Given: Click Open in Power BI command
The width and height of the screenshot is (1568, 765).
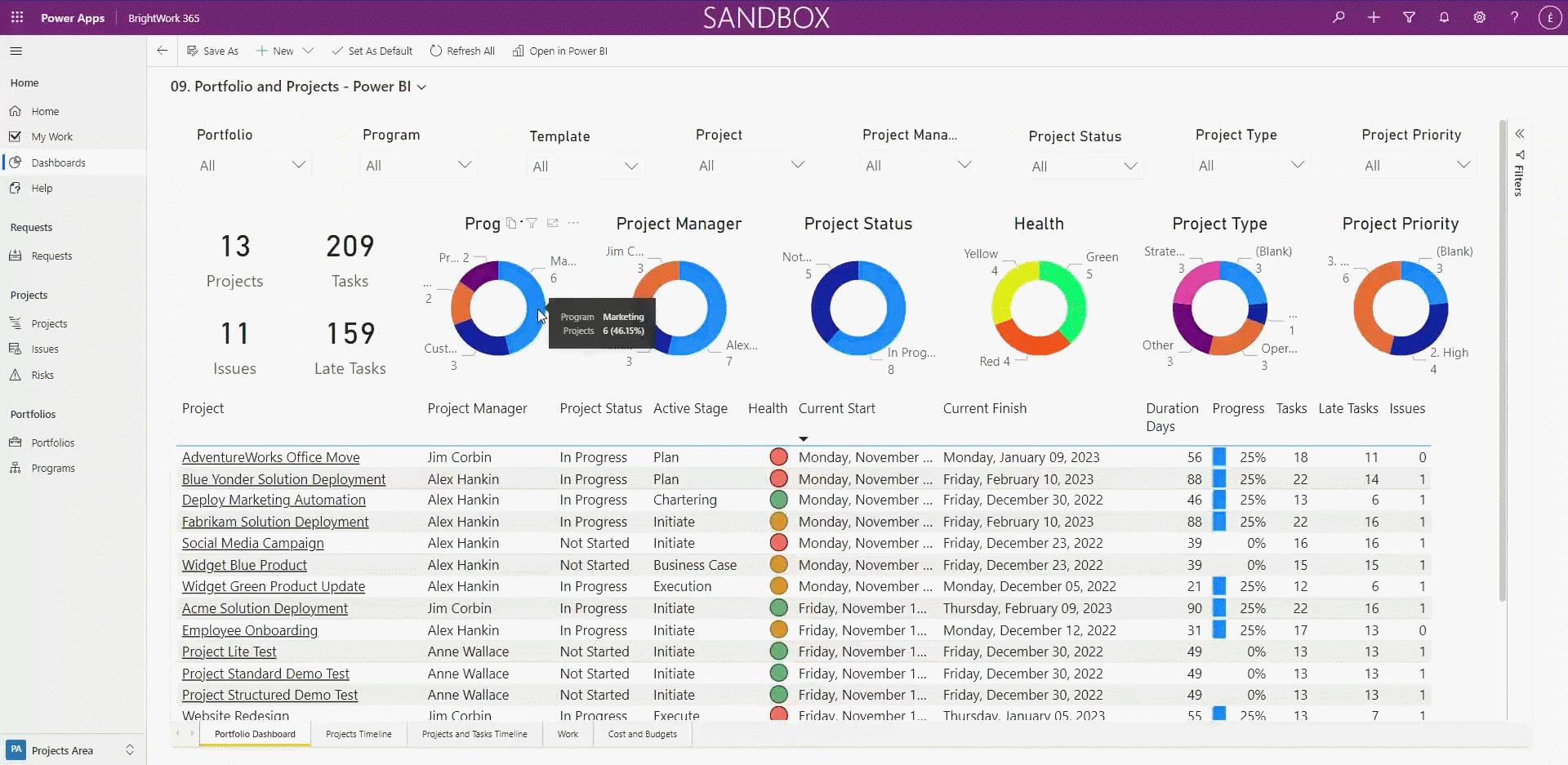Looking at the screenshot, I should [x=560, y=51].
